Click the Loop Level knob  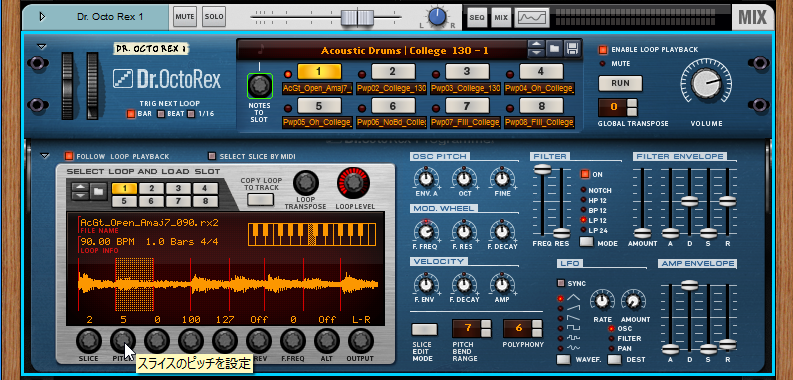pyautogui.click(x=354, y=183)
